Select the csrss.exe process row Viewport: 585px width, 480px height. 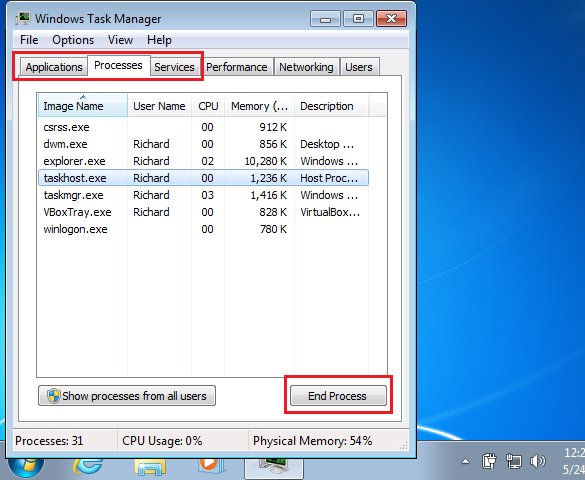pyautogui.click(x=203, y=127)
